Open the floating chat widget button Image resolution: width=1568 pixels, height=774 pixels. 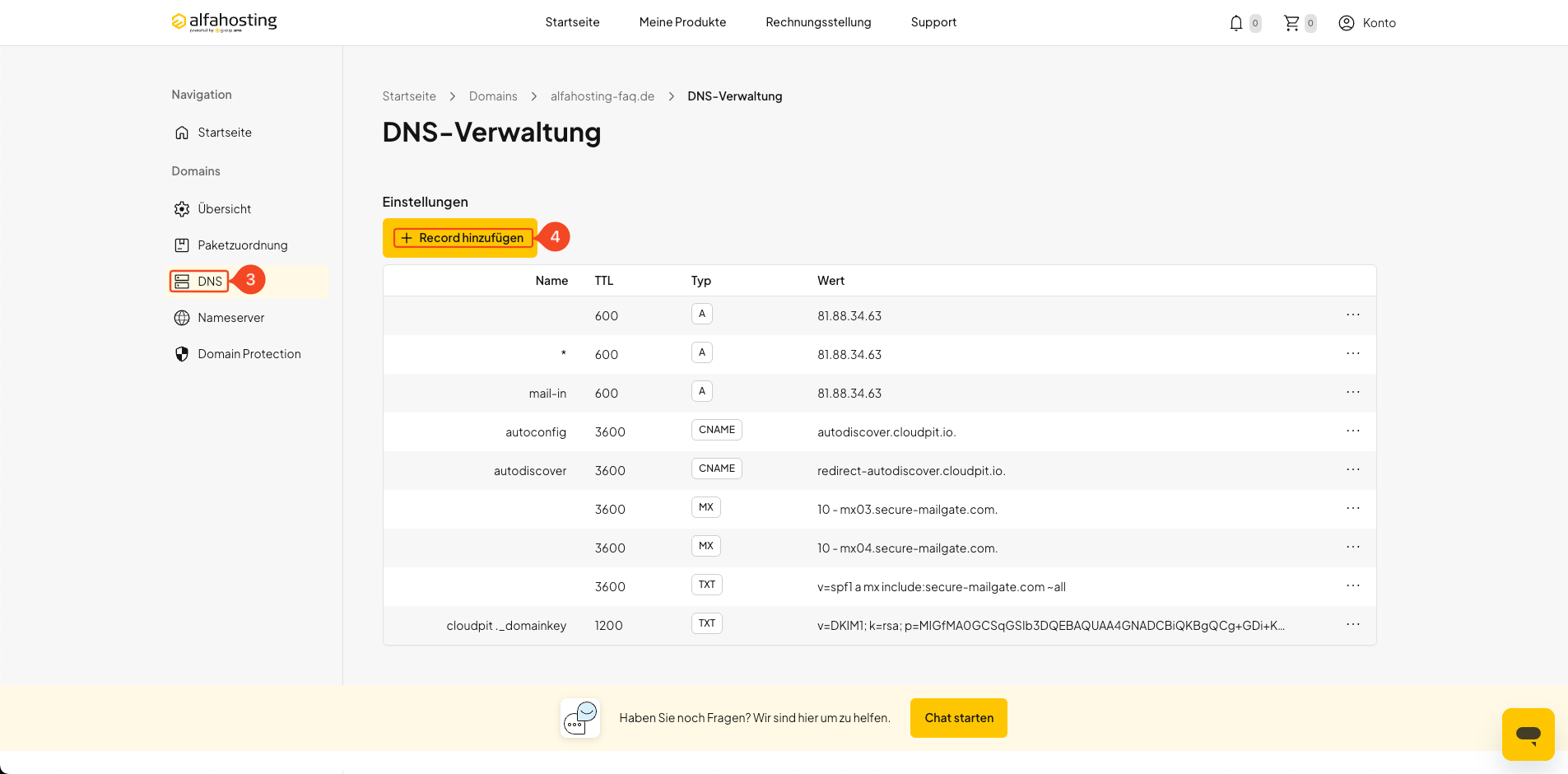point(1528,734)
